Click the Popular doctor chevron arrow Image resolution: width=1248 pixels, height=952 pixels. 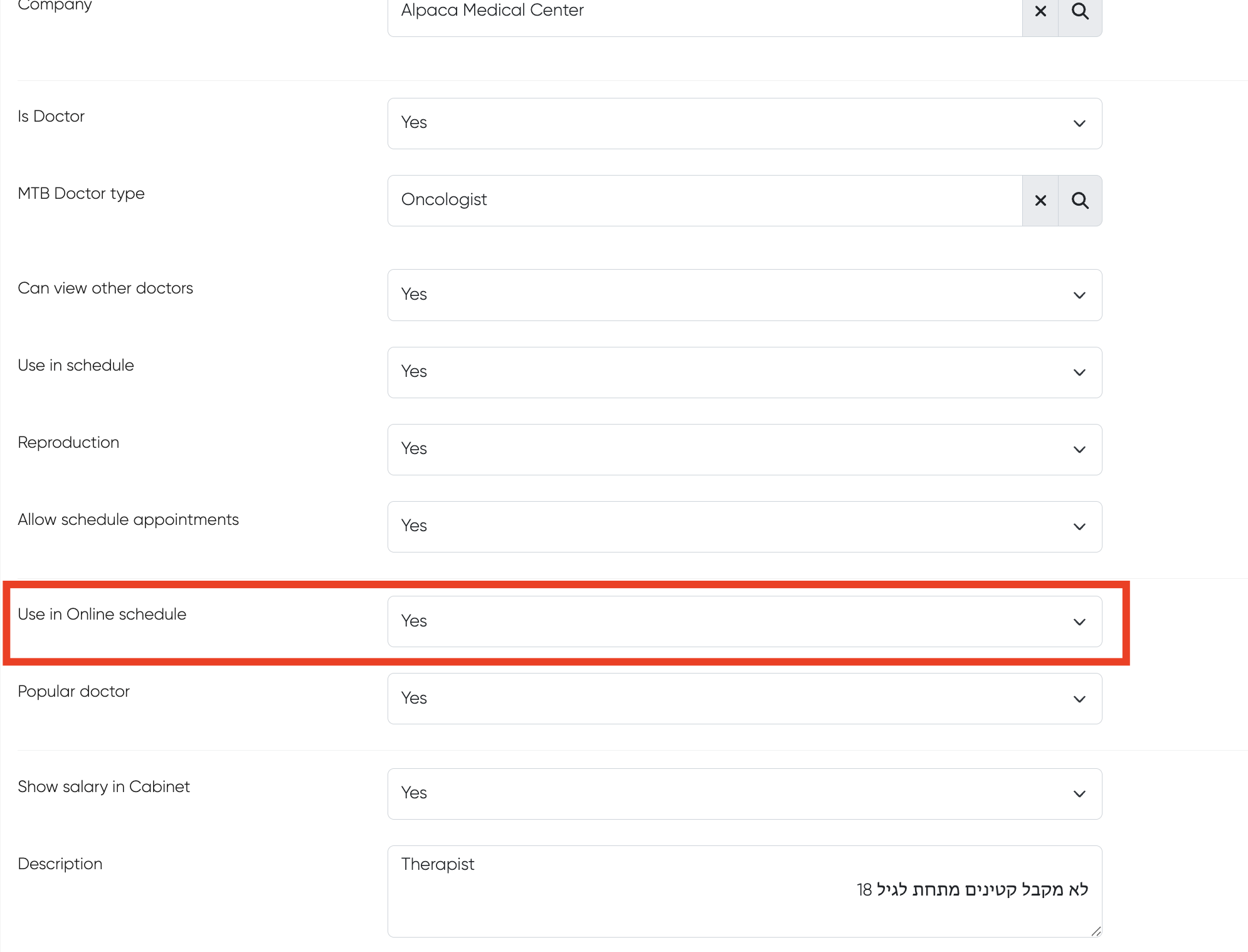[1079, 699]
